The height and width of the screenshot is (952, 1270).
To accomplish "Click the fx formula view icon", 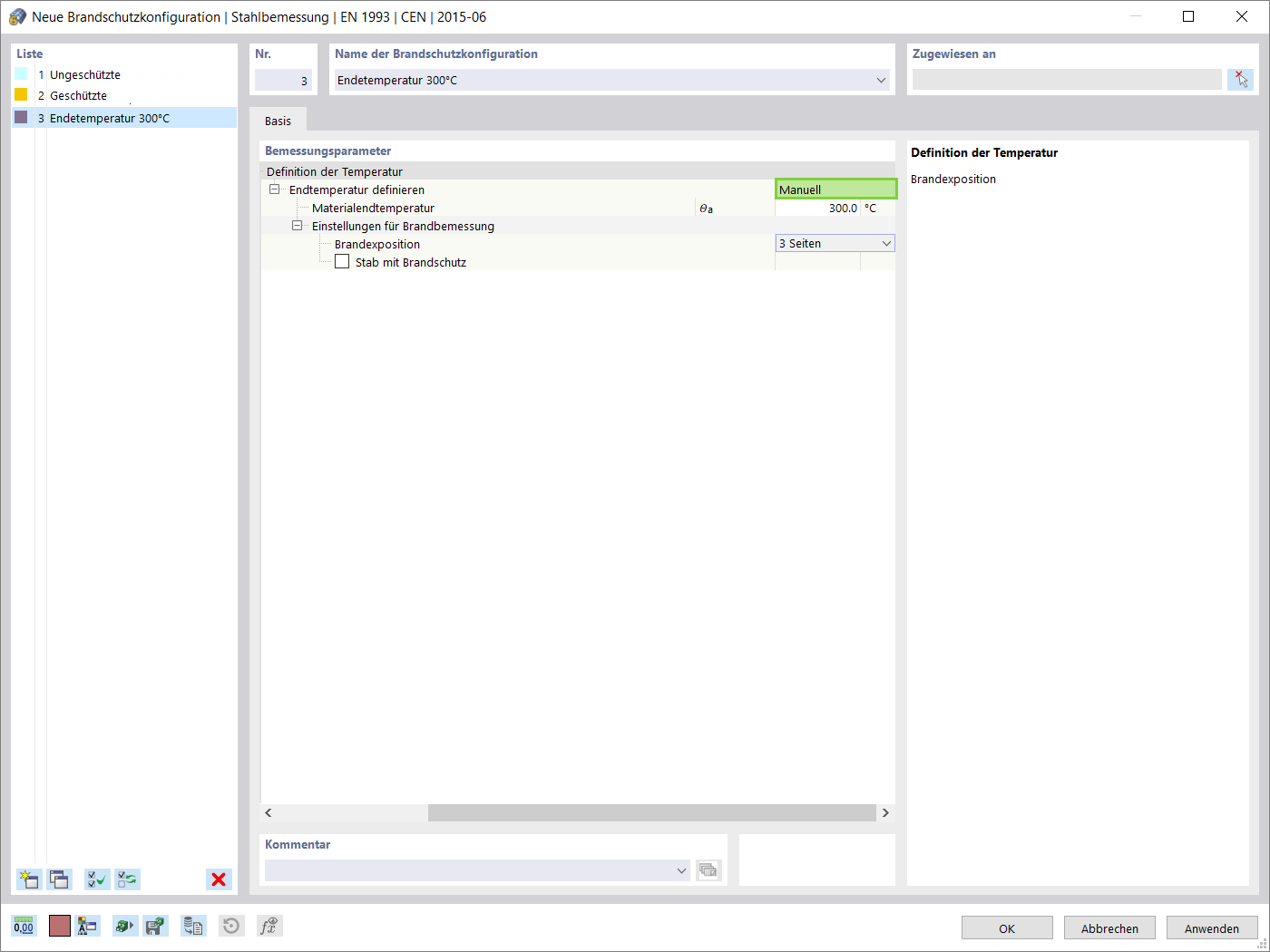I will 269,926.
